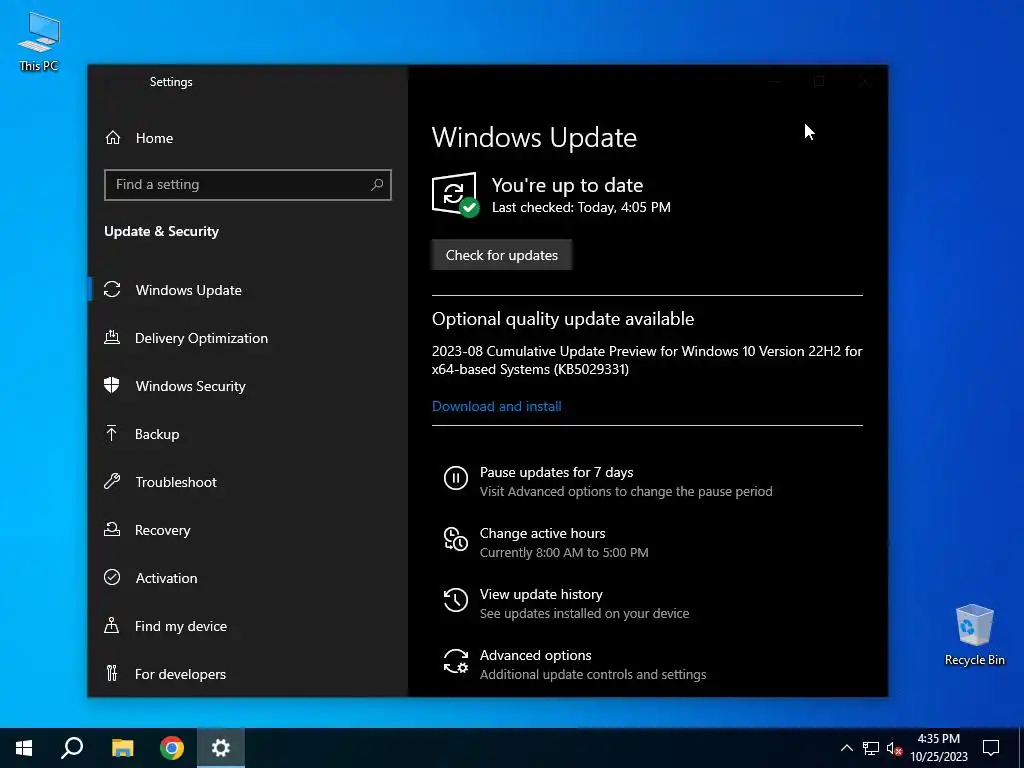
Task: Go to Home in Settings
Action: (248, 138)
